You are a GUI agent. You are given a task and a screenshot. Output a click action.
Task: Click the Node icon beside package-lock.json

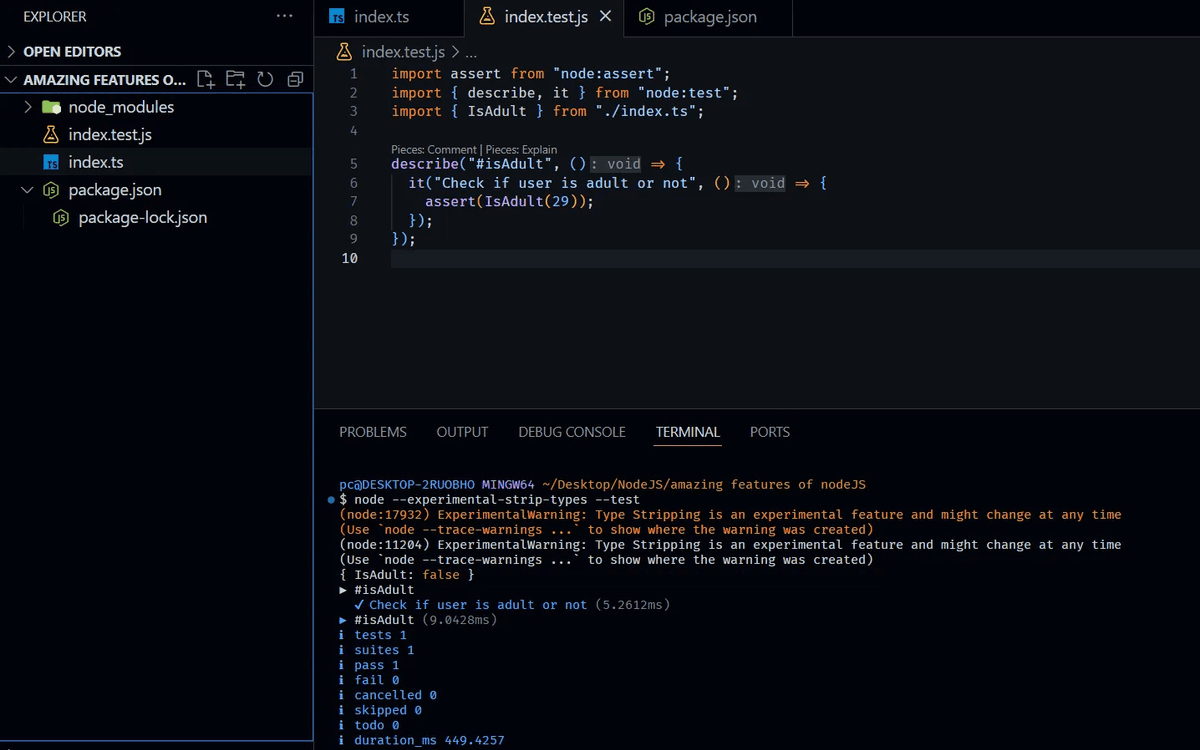(x=61, y=217)
